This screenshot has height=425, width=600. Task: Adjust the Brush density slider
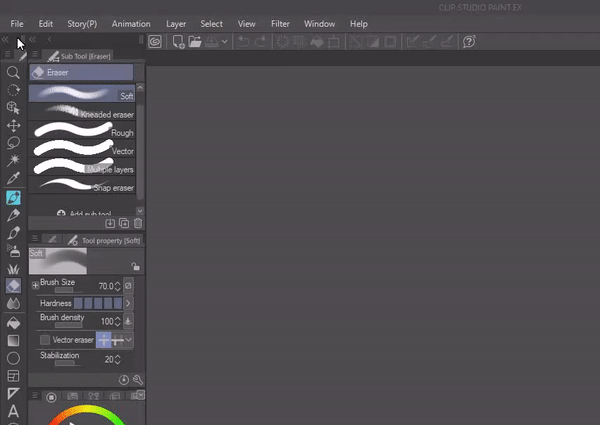tap(68, 326)
